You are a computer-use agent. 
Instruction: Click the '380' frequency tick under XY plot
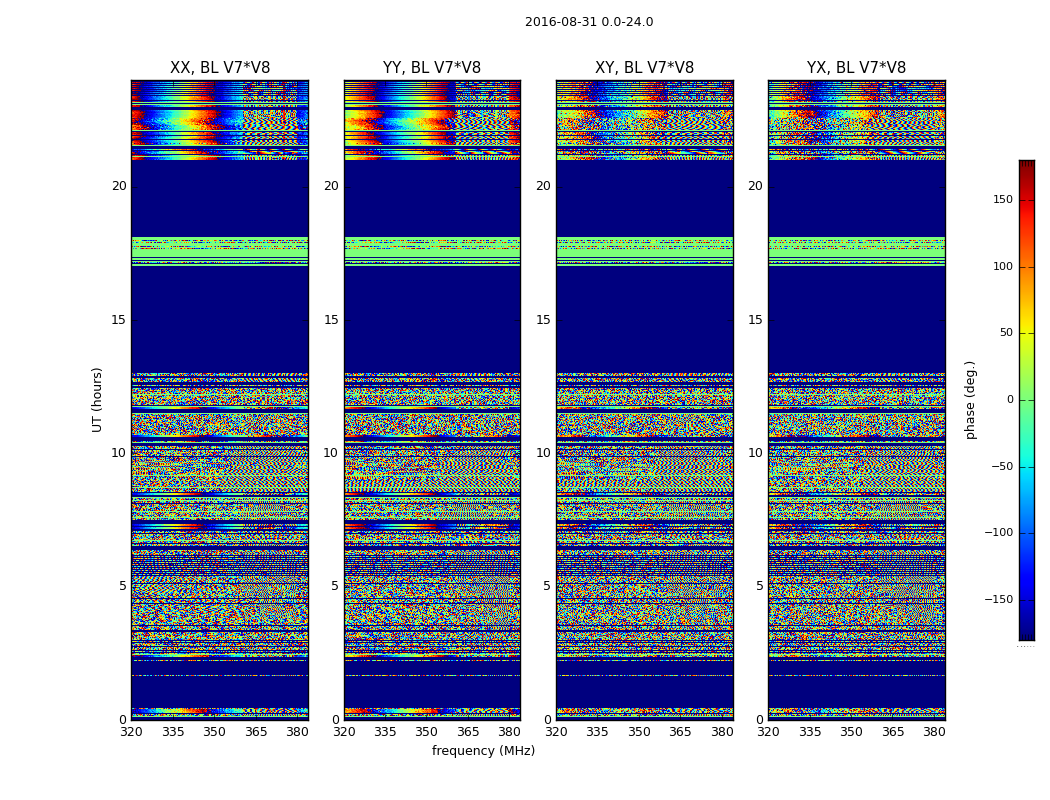tap(722, 732)
